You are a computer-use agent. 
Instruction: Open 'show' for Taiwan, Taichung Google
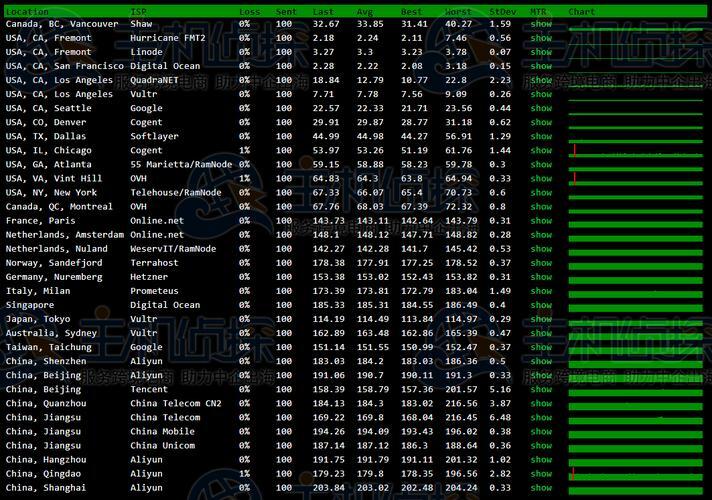click(x=541, y=348)
